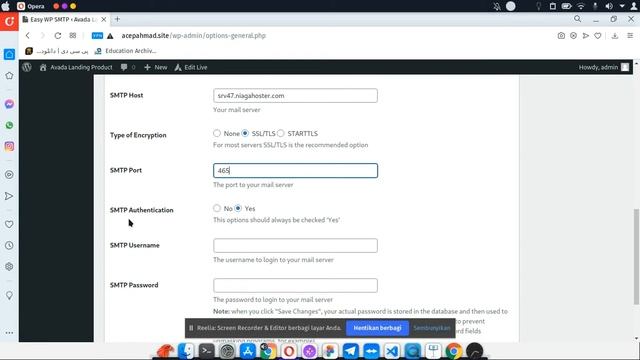This screenshot has height=360, width=640.
Task: Click muted notifications bell icon
Action: [x=497, y=6]
